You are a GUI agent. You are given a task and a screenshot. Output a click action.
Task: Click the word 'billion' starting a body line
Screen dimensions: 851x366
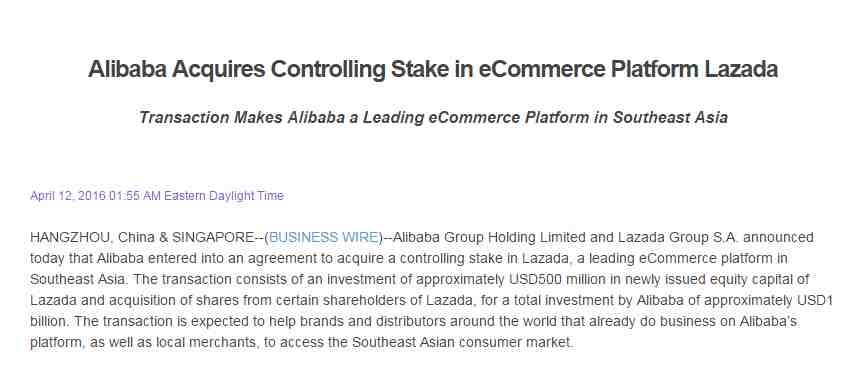[48, 321]
